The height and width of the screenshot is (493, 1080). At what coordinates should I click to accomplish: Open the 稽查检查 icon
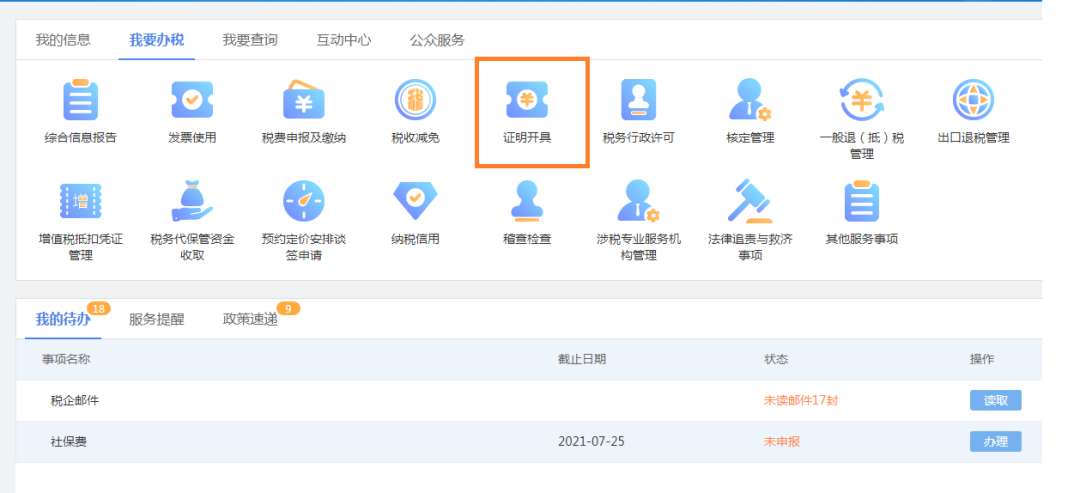click(x=527, y=202)
